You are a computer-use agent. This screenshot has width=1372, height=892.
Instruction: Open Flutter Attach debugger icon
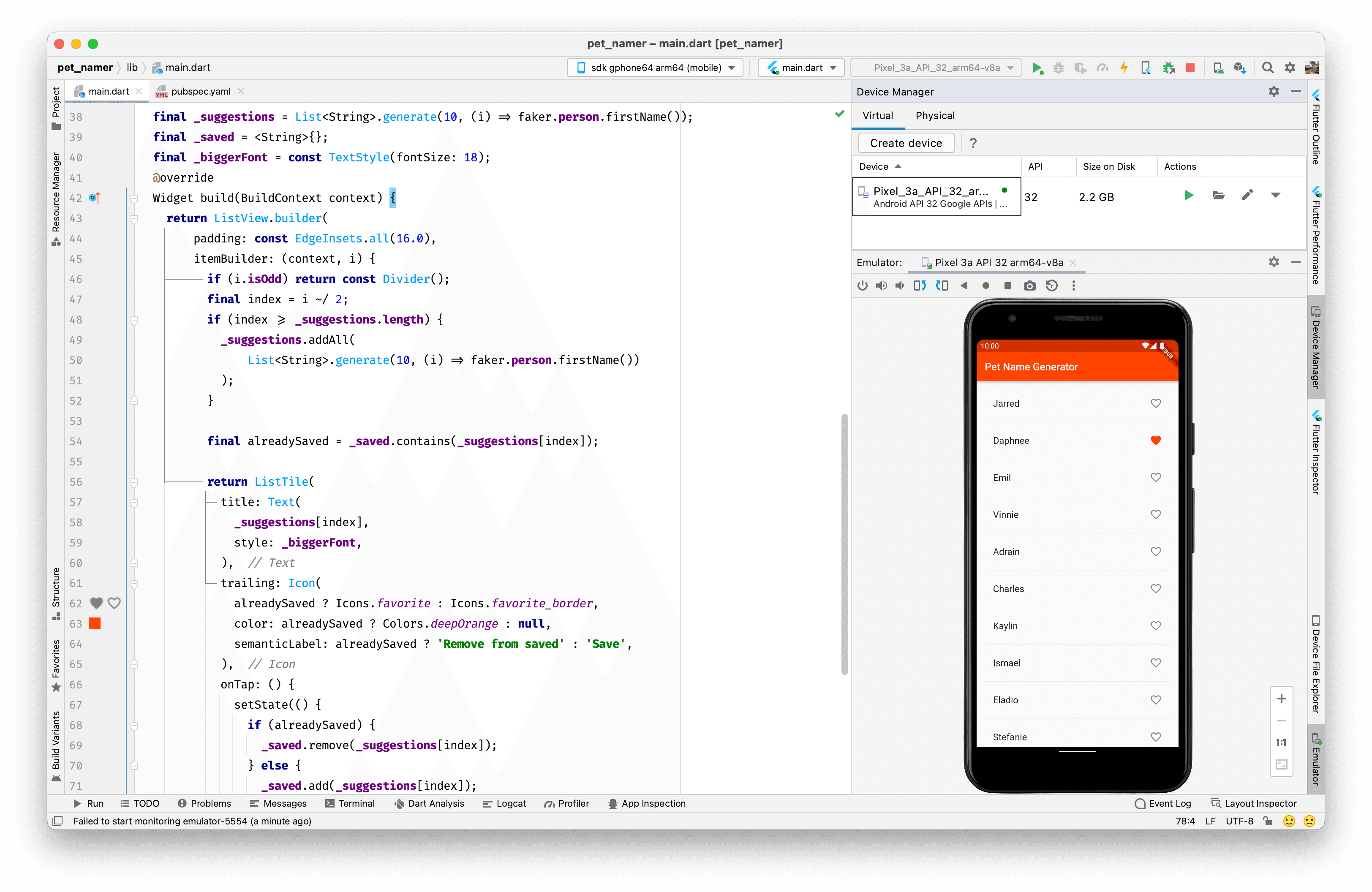[x=1146, y=68]
